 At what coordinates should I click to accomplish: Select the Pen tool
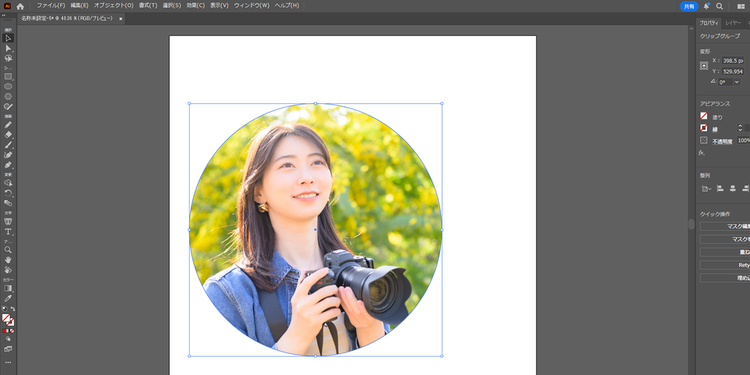pyautogui.click(x=8, y=165)
